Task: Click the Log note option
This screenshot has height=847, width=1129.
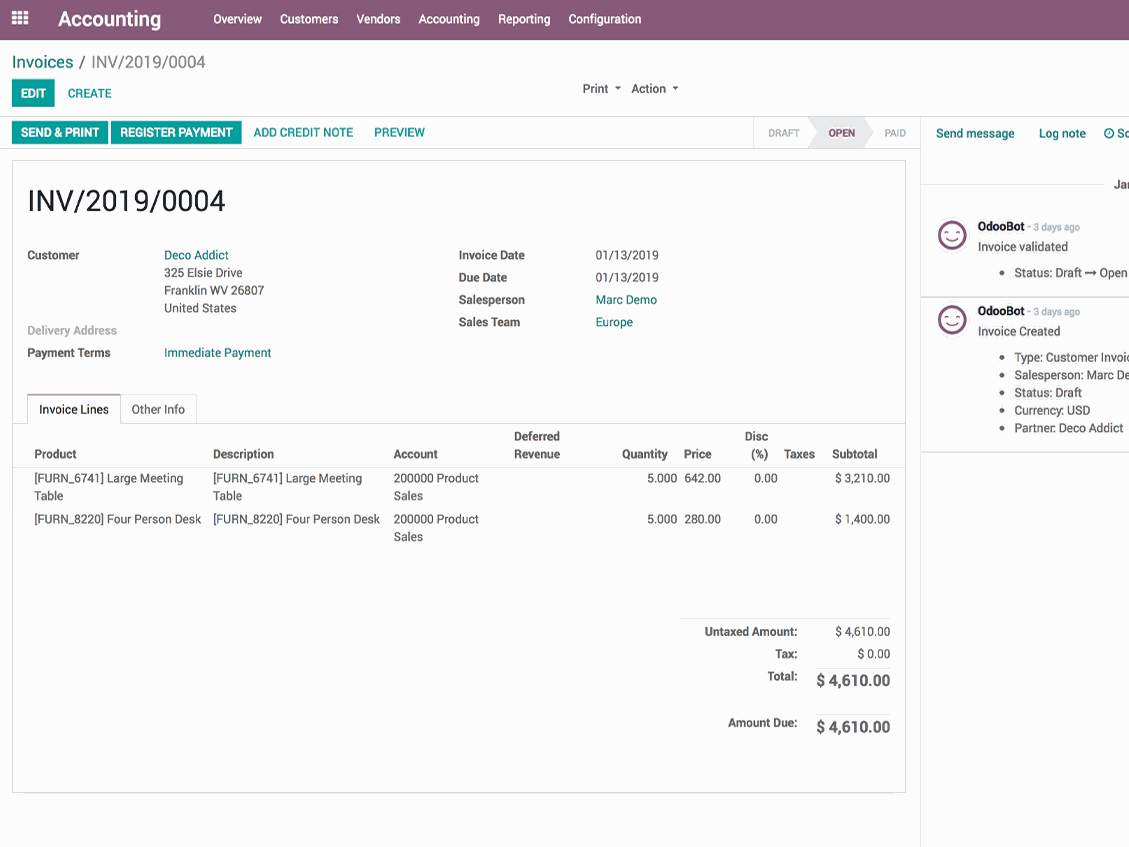Action: coord(1061,133)
